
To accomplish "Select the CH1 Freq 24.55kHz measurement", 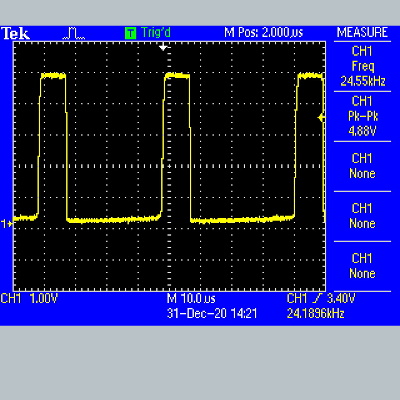I will [x=362, y=66].
